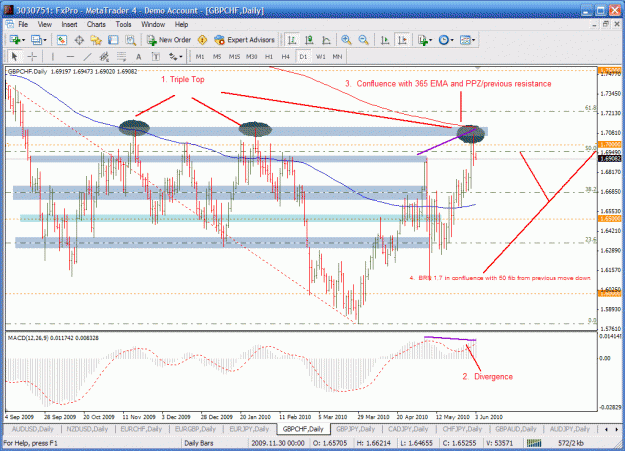Switch timeframe to M1
The image size is (625, 451).
point(200,57)
